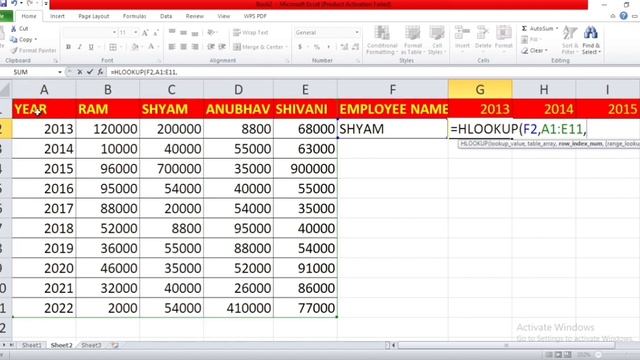Open the font size dropdown
This screenshot has width=640, height=360.
136,32
